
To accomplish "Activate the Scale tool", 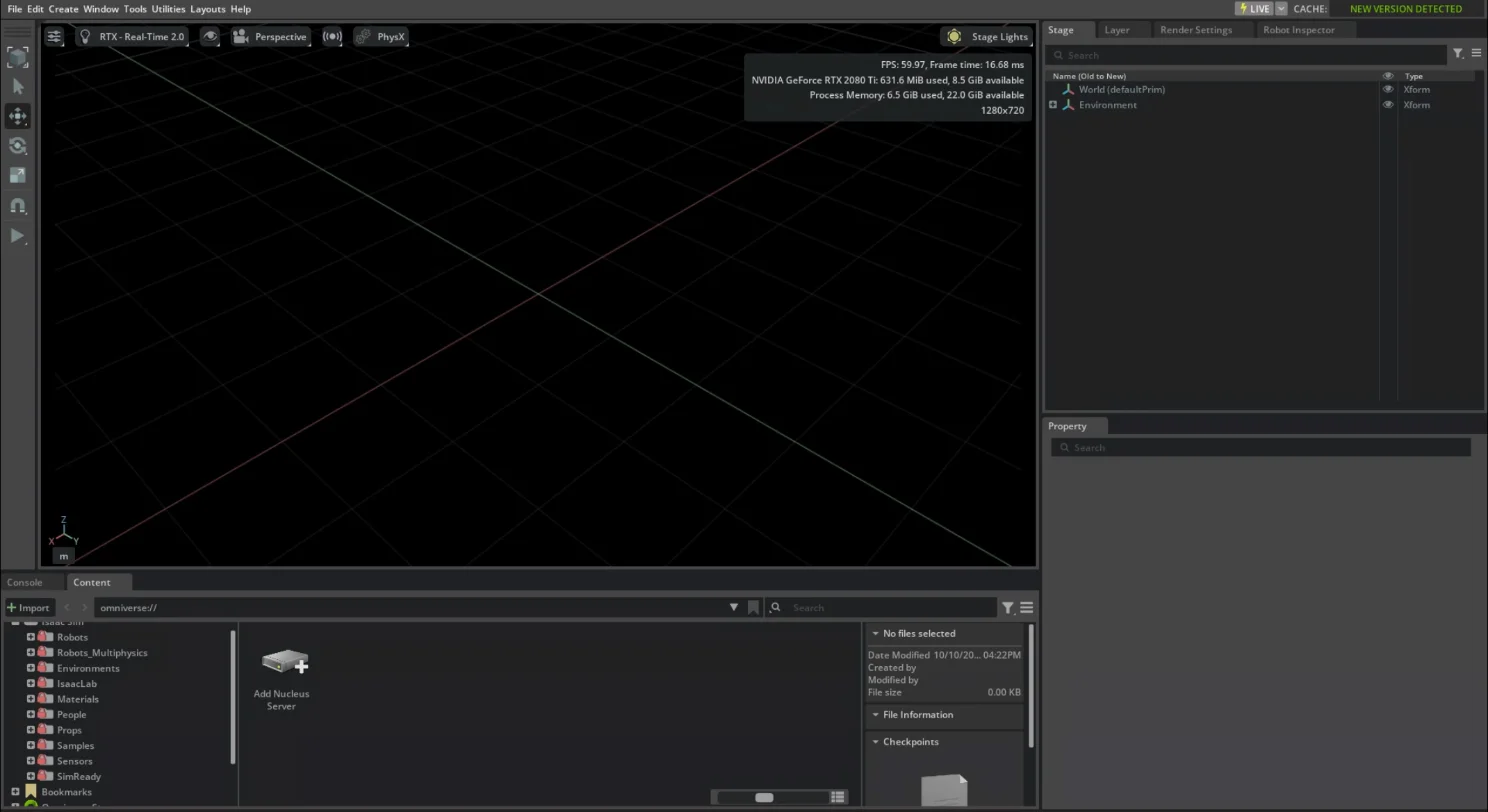I will click(18, 176).
